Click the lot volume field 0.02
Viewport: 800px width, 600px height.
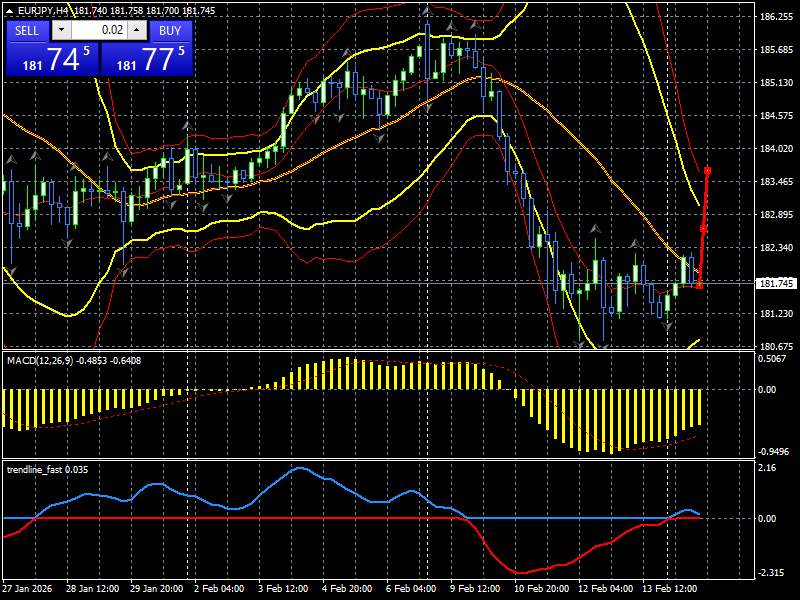(99, 30)
